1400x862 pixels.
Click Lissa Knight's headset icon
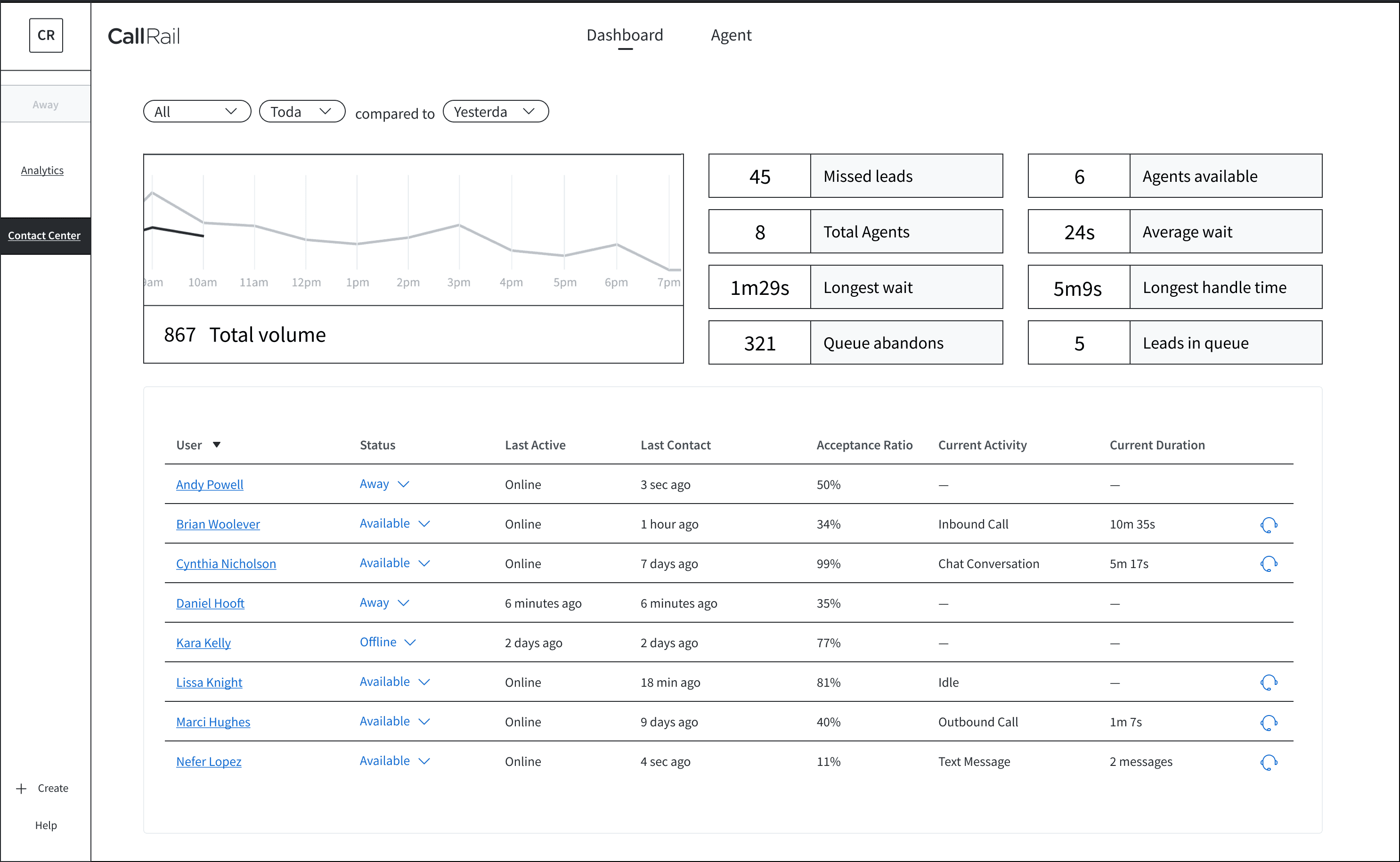click(x=1268, y=683)
